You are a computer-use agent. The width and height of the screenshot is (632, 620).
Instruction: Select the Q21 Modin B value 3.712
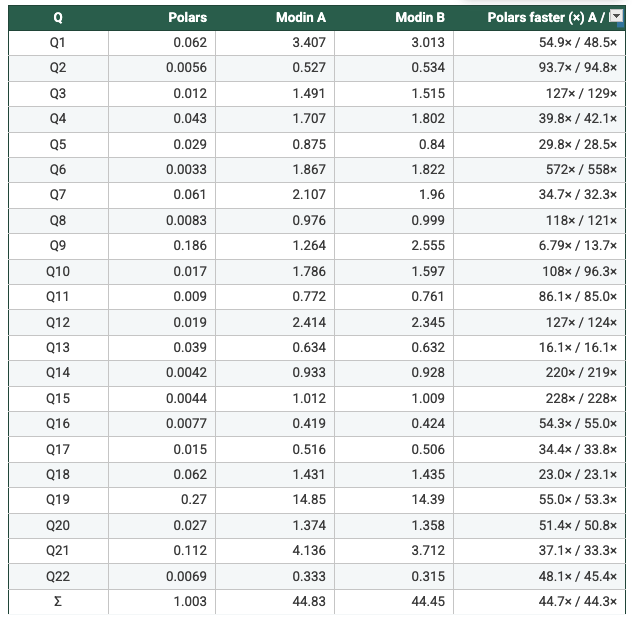pos(428,549)
